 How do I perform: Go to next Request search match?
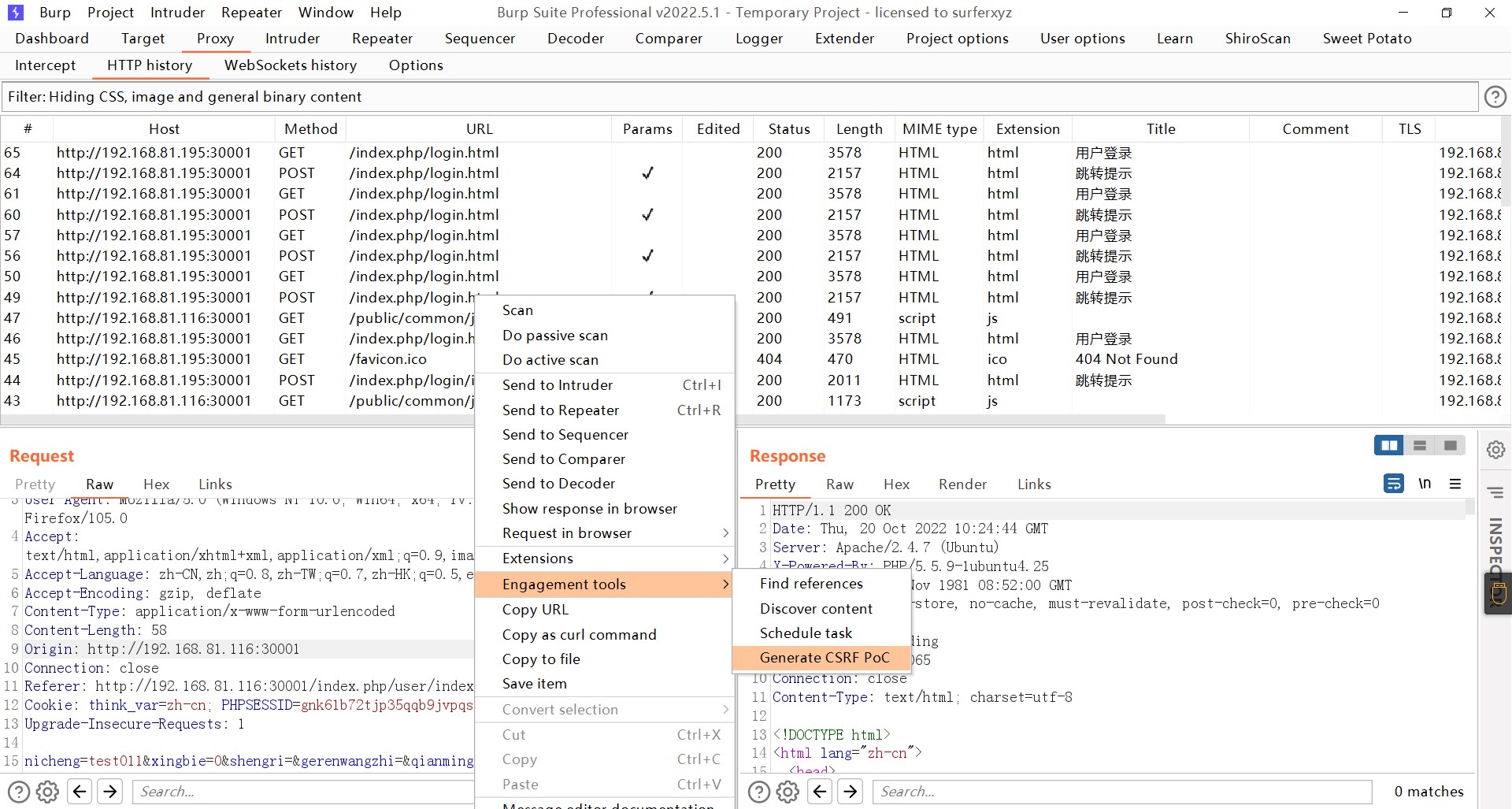(x=110, y=792)
